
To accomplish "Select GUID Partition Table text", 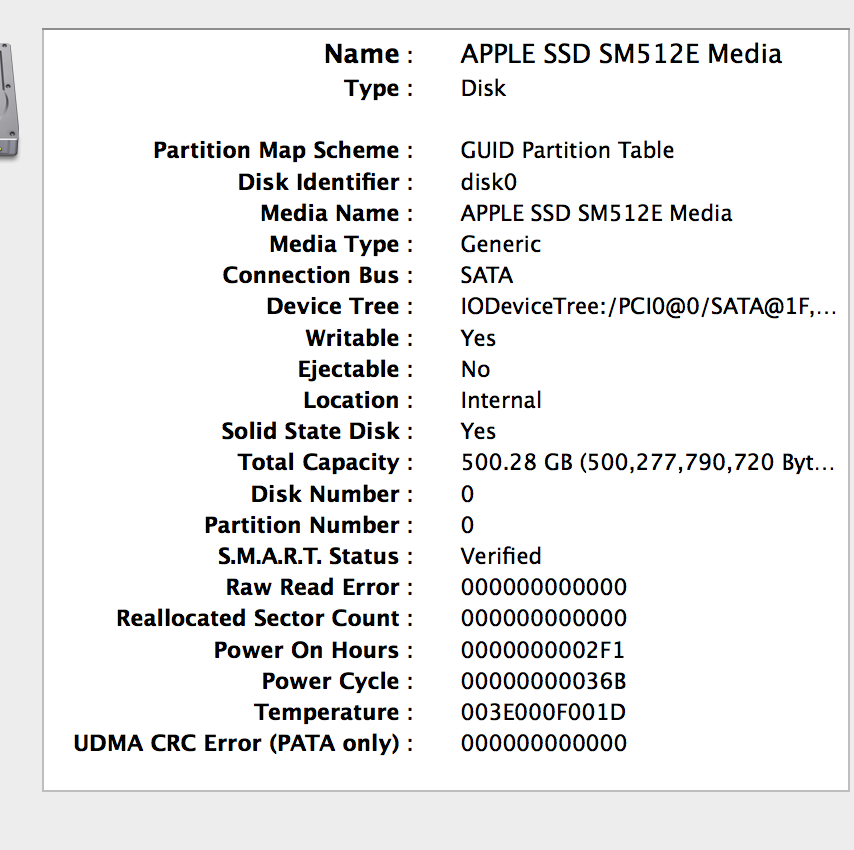I will (567, 150).
